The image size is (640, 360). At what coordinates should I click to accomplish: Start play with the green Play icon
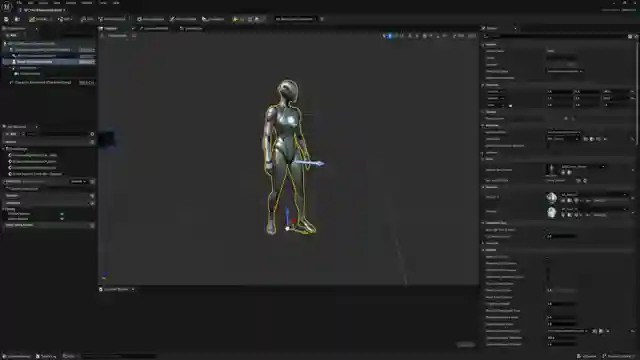(x=235, y=19)
